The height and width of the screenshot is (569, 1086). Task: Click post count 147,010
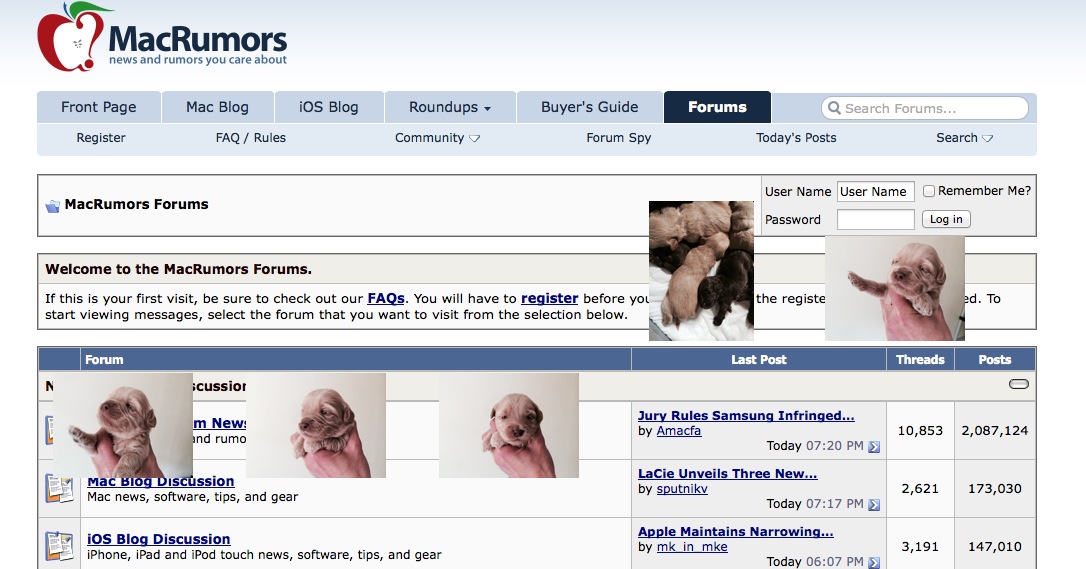point(995,547)
